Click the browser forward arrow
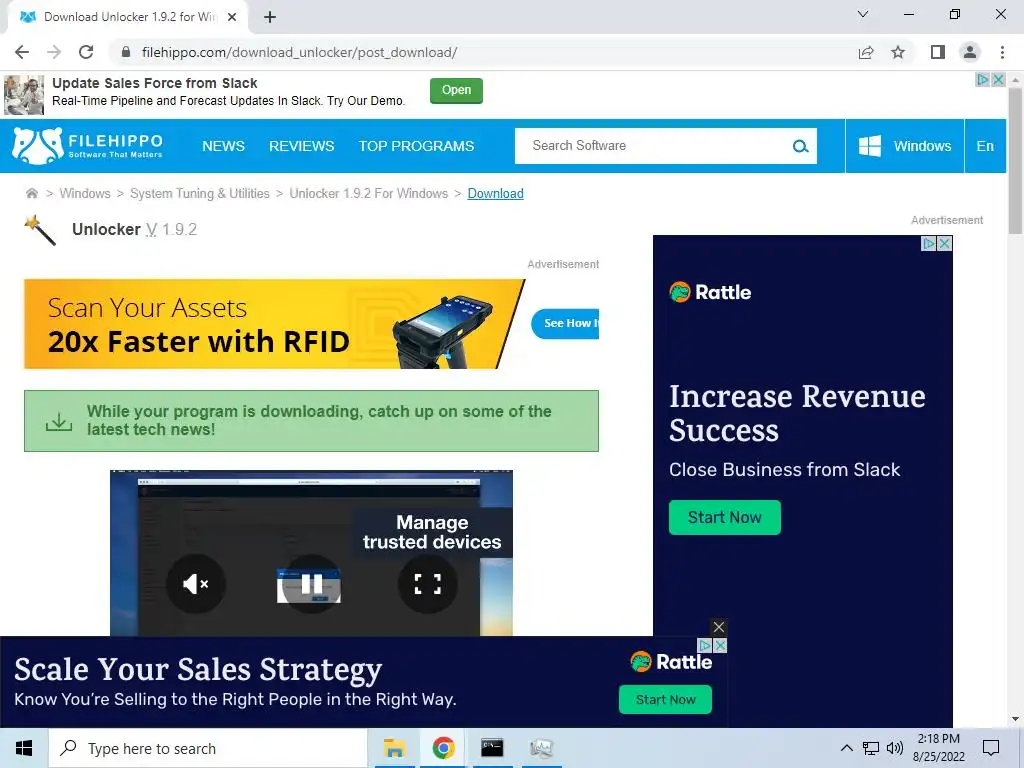 click(x=54, y=52)
